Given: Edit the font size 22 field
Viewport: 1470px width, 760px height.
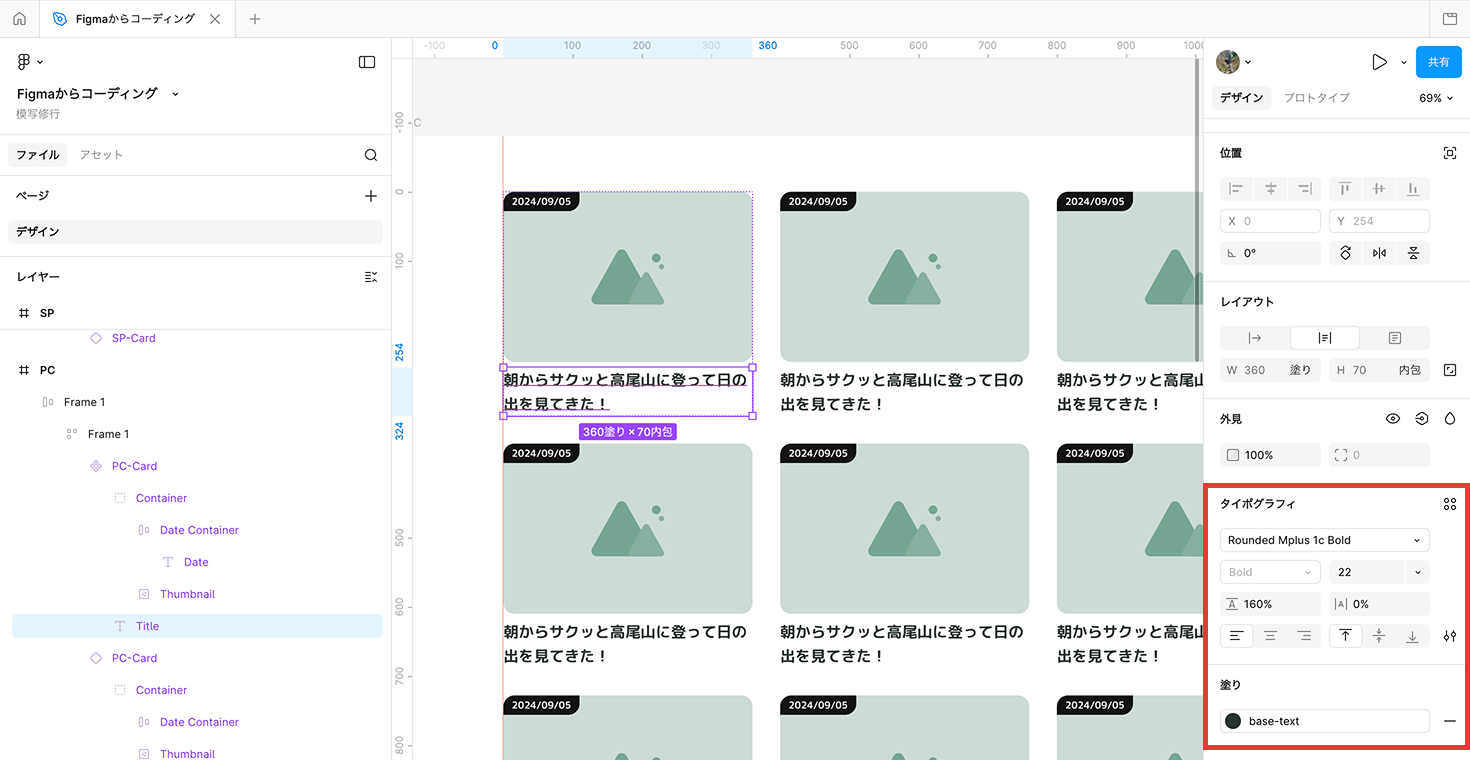Looking at the screenshot, I should pyautogui.click(x=1366, y=572).
